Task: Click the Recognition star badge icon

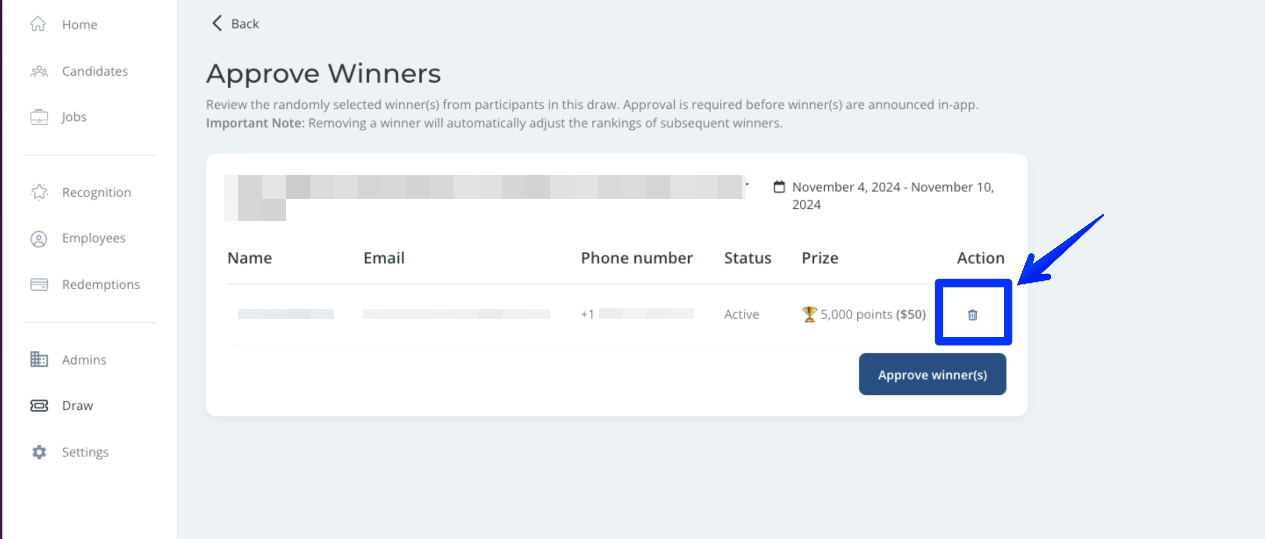Action: pos(39,192)
